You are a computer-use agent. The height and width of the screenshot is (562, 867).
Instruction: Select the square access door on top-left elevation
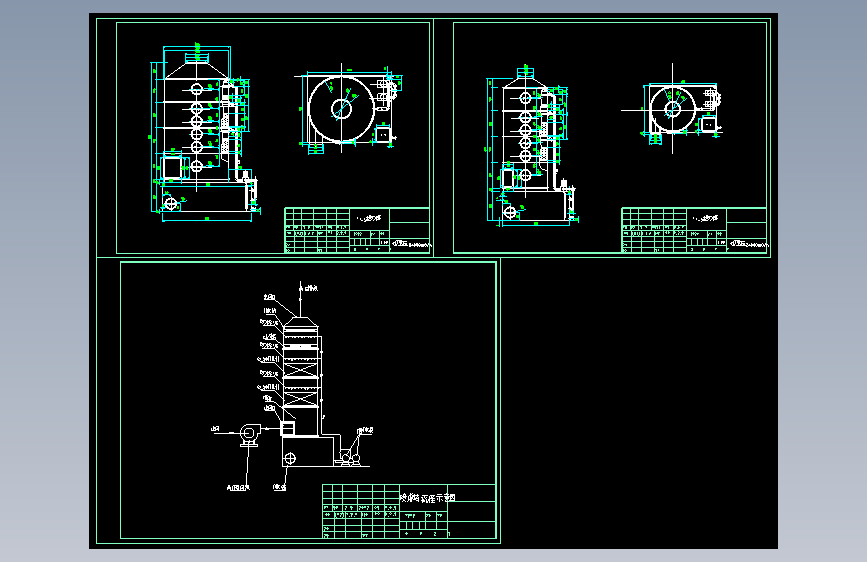click(171, 167)
